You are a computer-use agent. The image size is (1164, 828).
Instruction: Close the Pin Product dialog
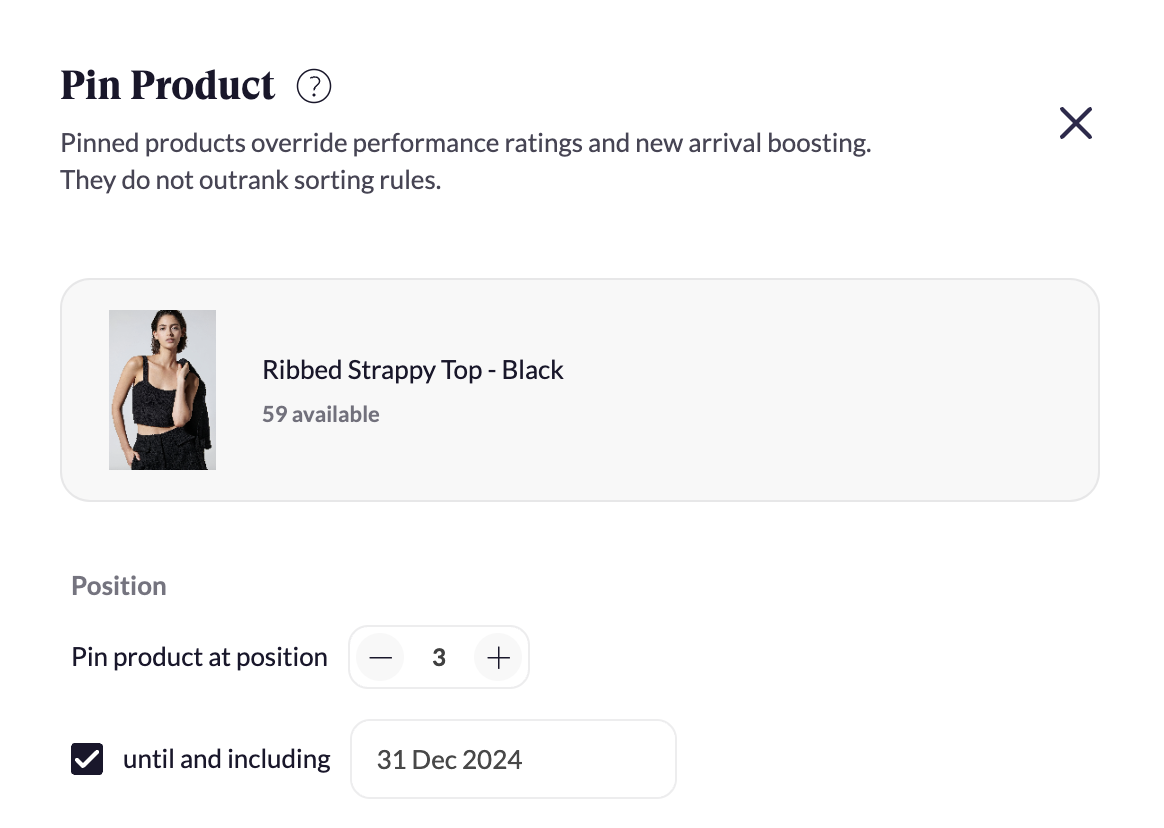1076,123
